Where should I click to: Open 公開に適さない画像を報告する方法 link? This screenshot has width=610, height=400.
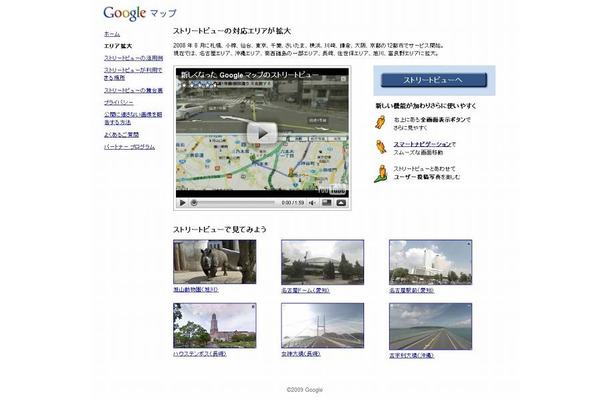133,118
